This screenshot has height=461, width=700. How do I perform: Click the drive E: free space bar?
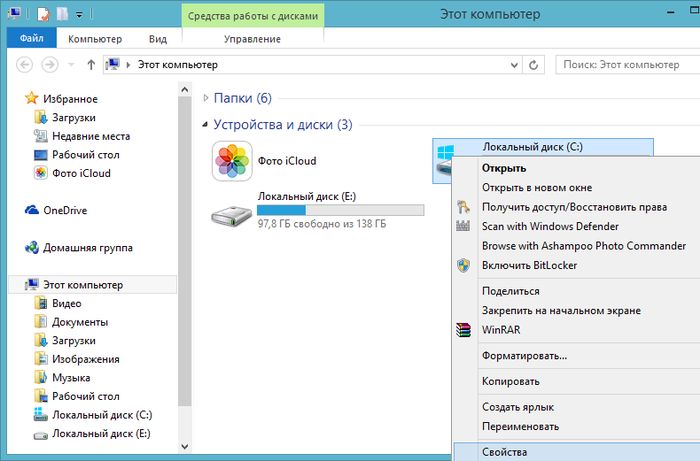pyautogui.click(x=340, y=210)
